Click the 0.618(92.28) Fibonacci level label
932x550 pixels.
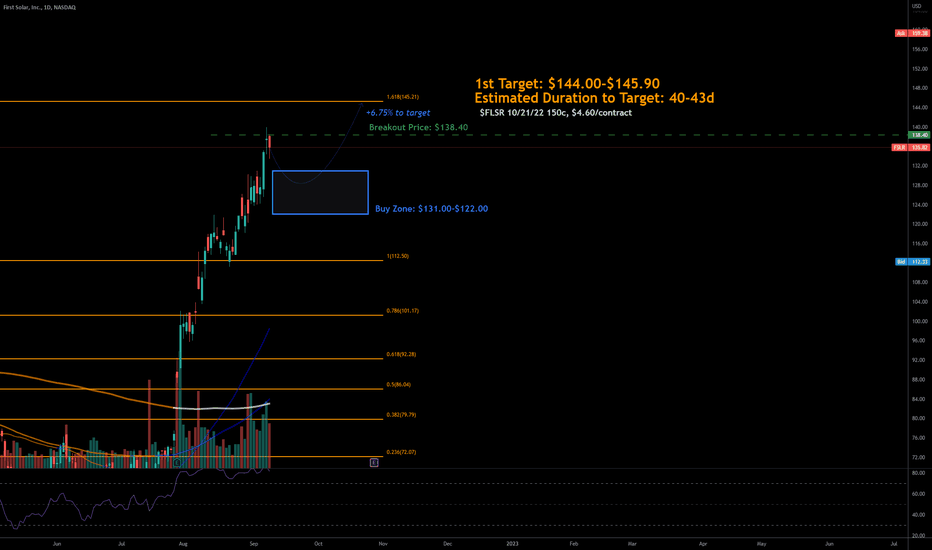(401, 354)
